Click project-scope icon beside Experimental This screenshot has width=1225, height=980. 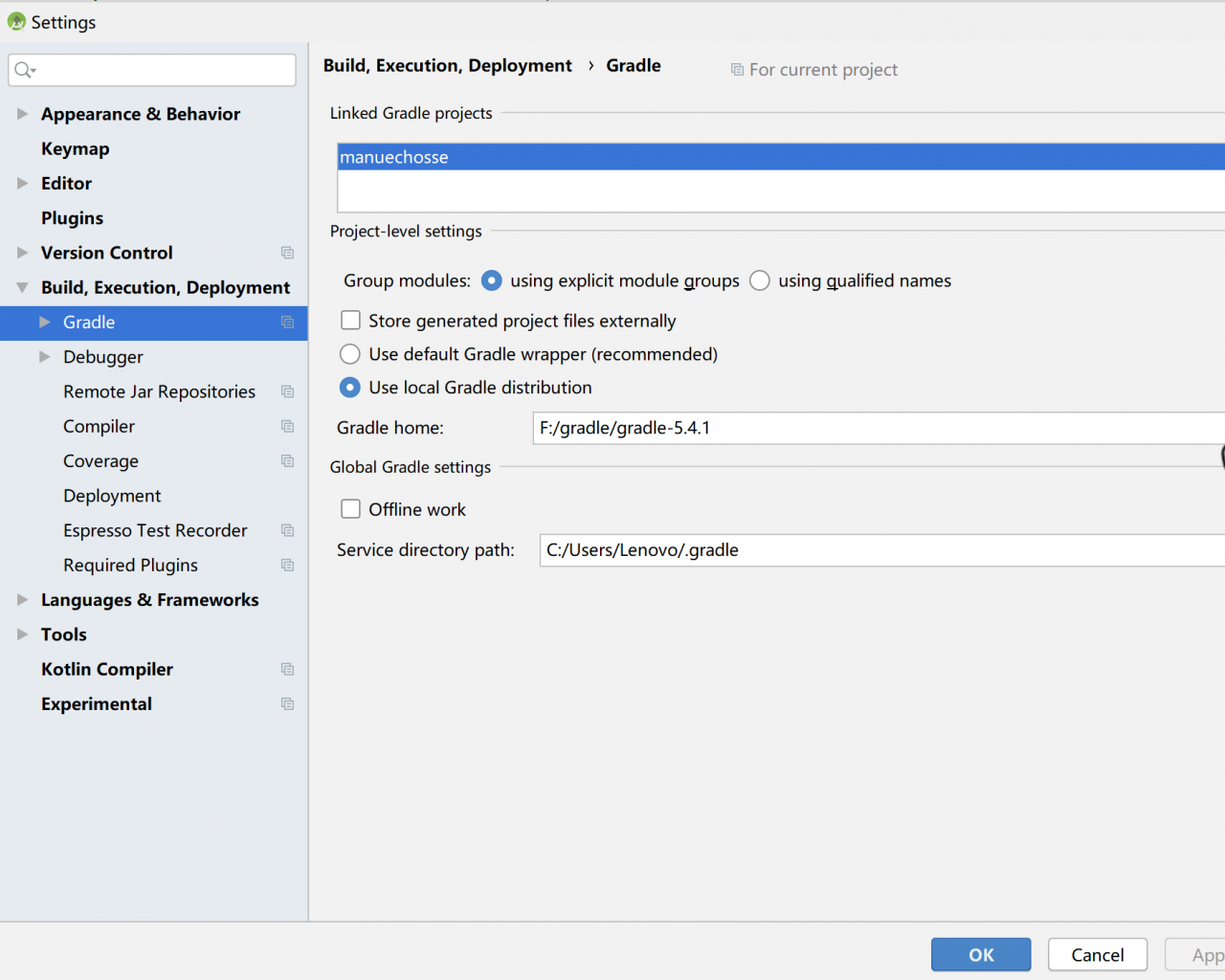click(287, 703)
